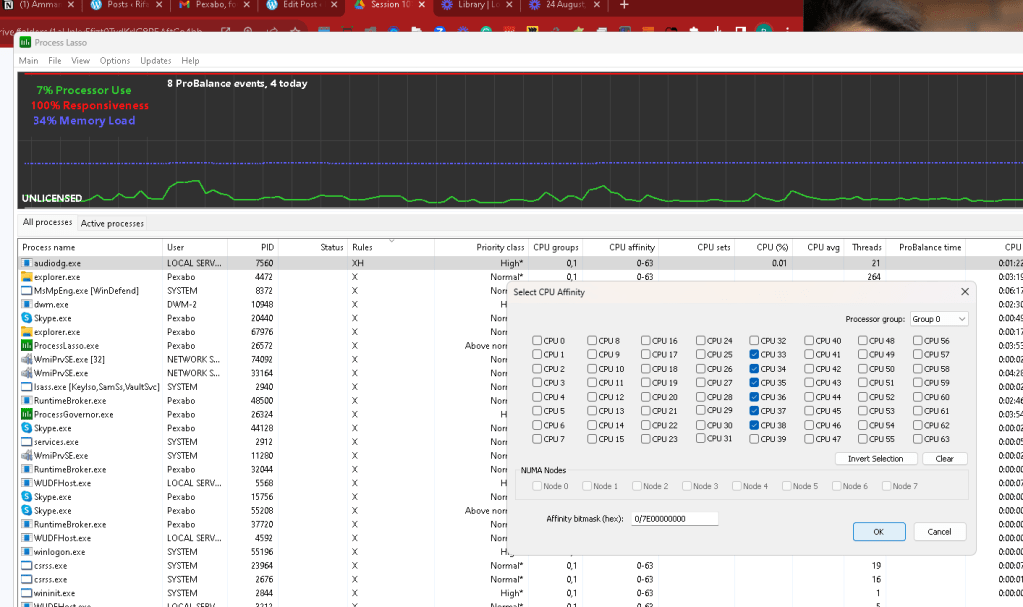Uncheck the CPU 36 checkbox

(x=754, y=397)
